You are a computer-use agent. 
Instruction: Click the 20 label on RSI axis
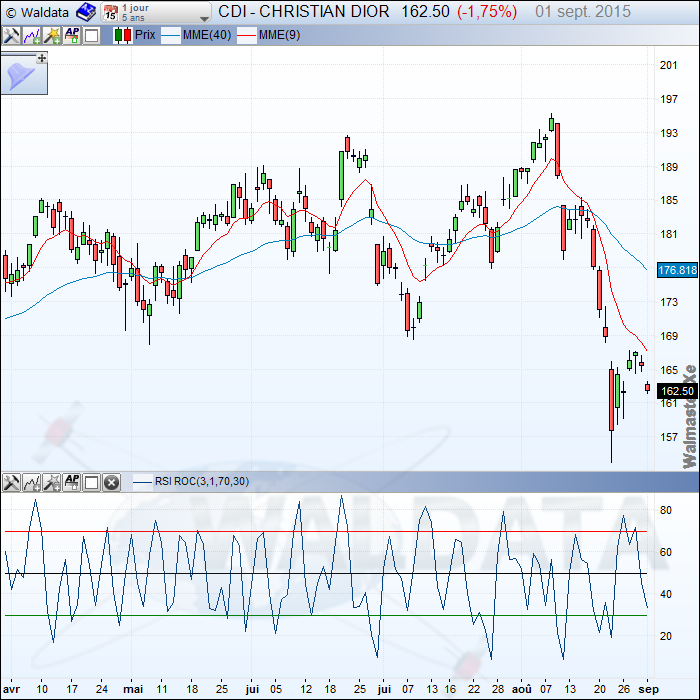666,636
